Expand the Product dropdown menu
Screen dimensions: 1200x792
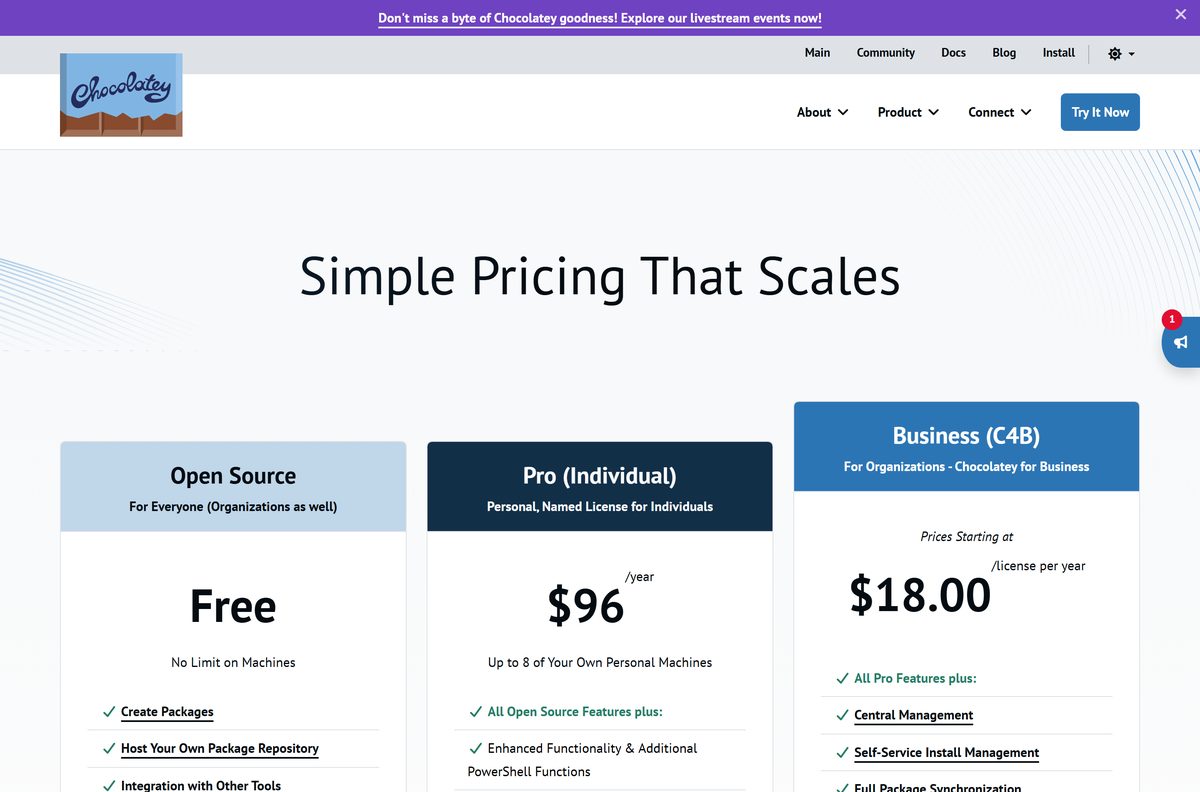pyautogui.click(x=908, y=112)
